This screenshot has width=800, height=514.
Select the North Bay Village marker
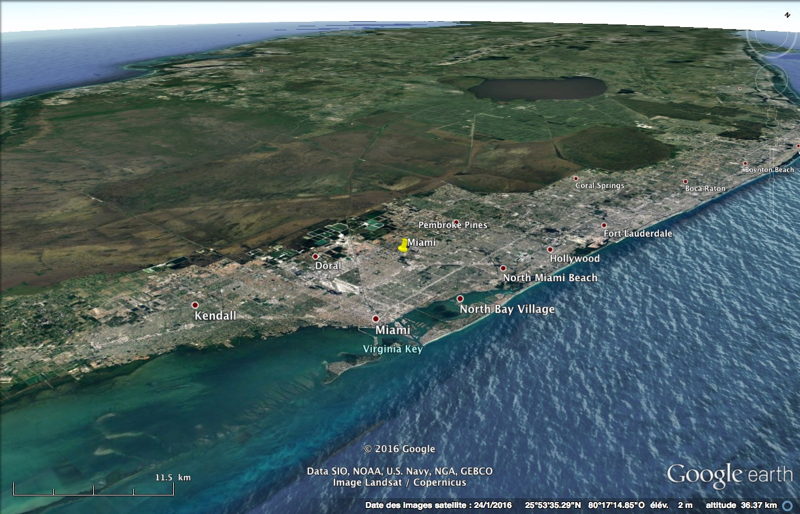(461, 299)
